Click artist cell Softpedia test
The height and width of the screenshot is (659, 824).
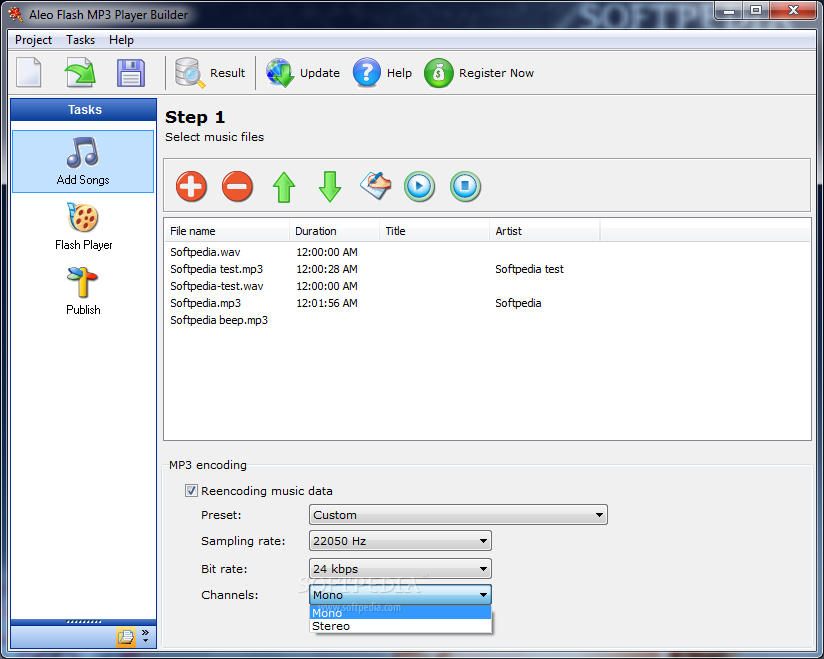(529, 269)
